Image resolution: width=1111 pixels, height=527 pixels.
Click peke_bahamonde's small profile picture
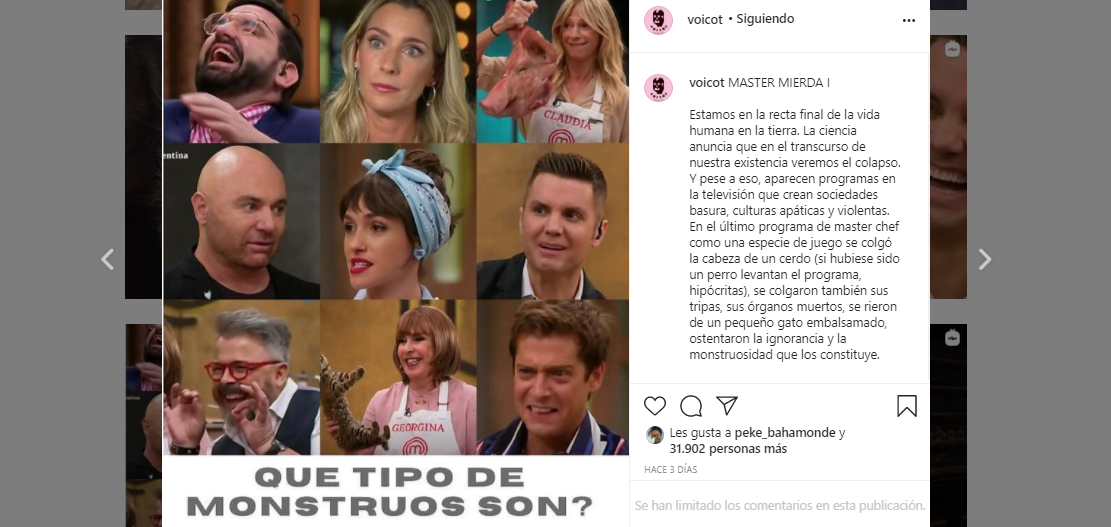[x=655, y=435]
